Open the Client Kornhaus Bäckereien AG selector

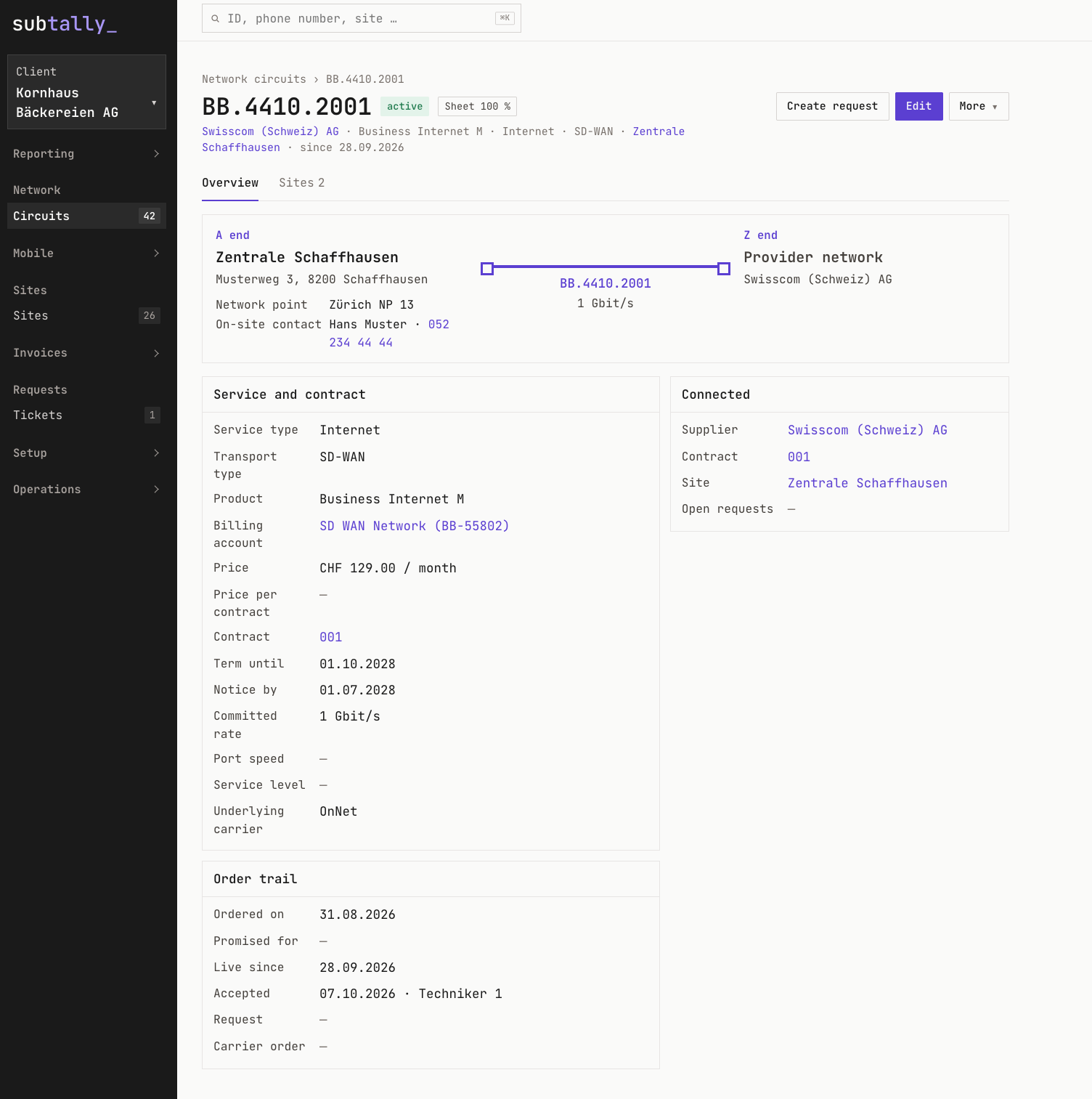tap(86, 92)
